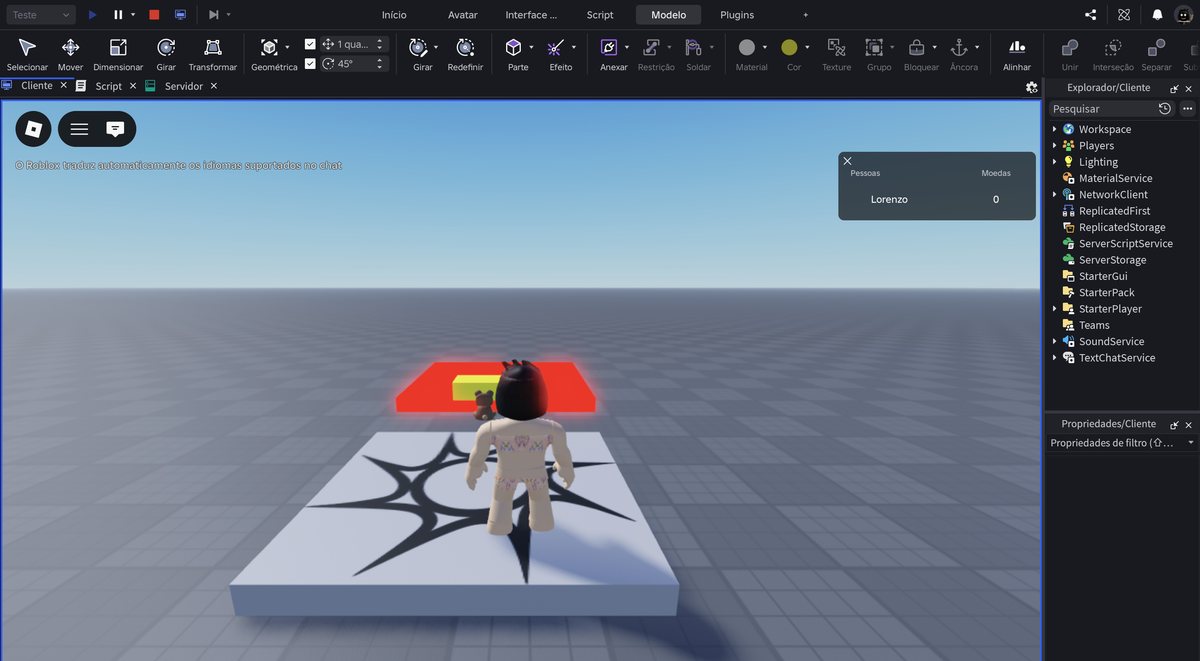This screenshot has height=661, width=1200.
Task: Click the Efeito sparkle icon
Action: click(556, 48)
